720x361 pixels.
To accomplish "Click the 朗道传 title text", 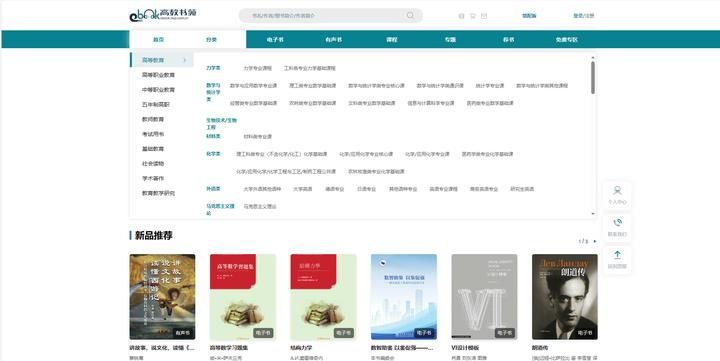I will click(x=540, y=348).
